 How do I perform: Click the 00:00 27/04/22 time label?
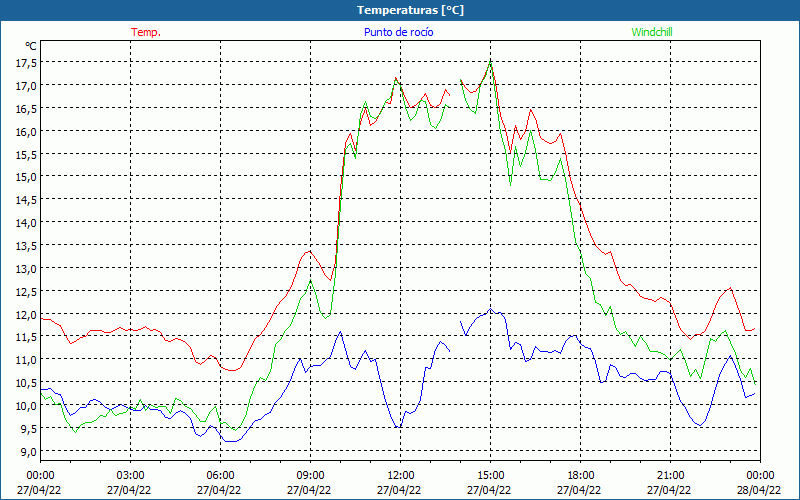39,483
